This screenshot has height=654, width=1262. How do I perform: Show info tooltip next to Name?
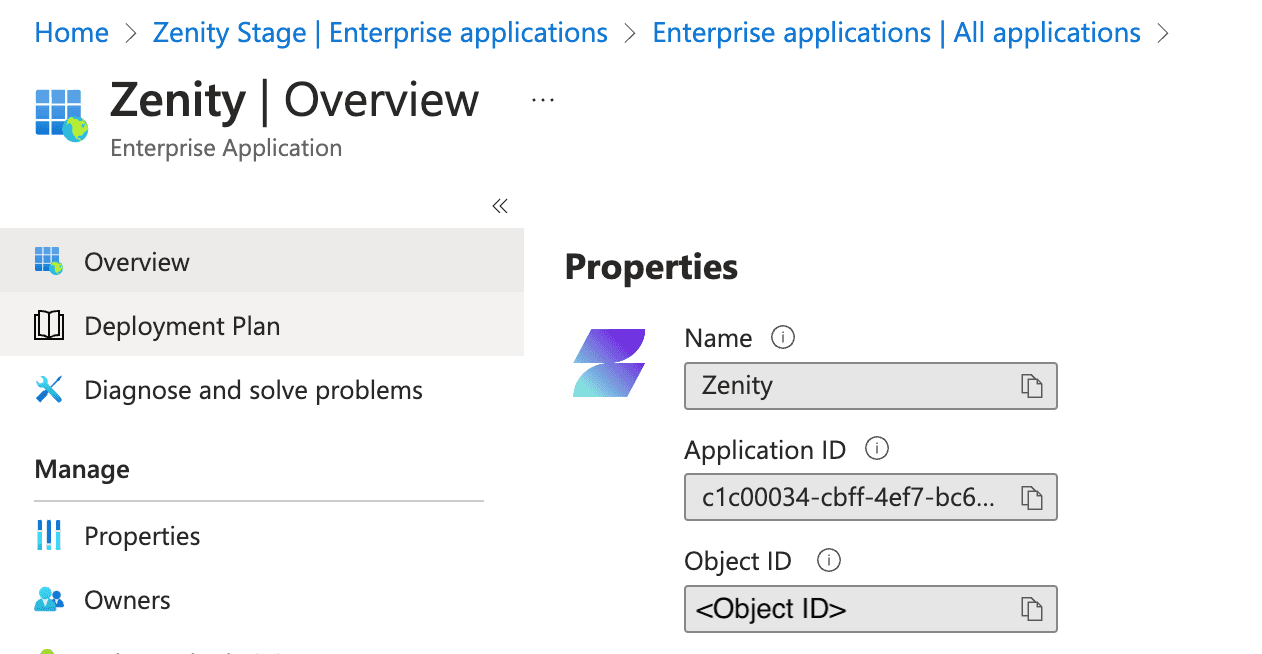tap(783, 337)
